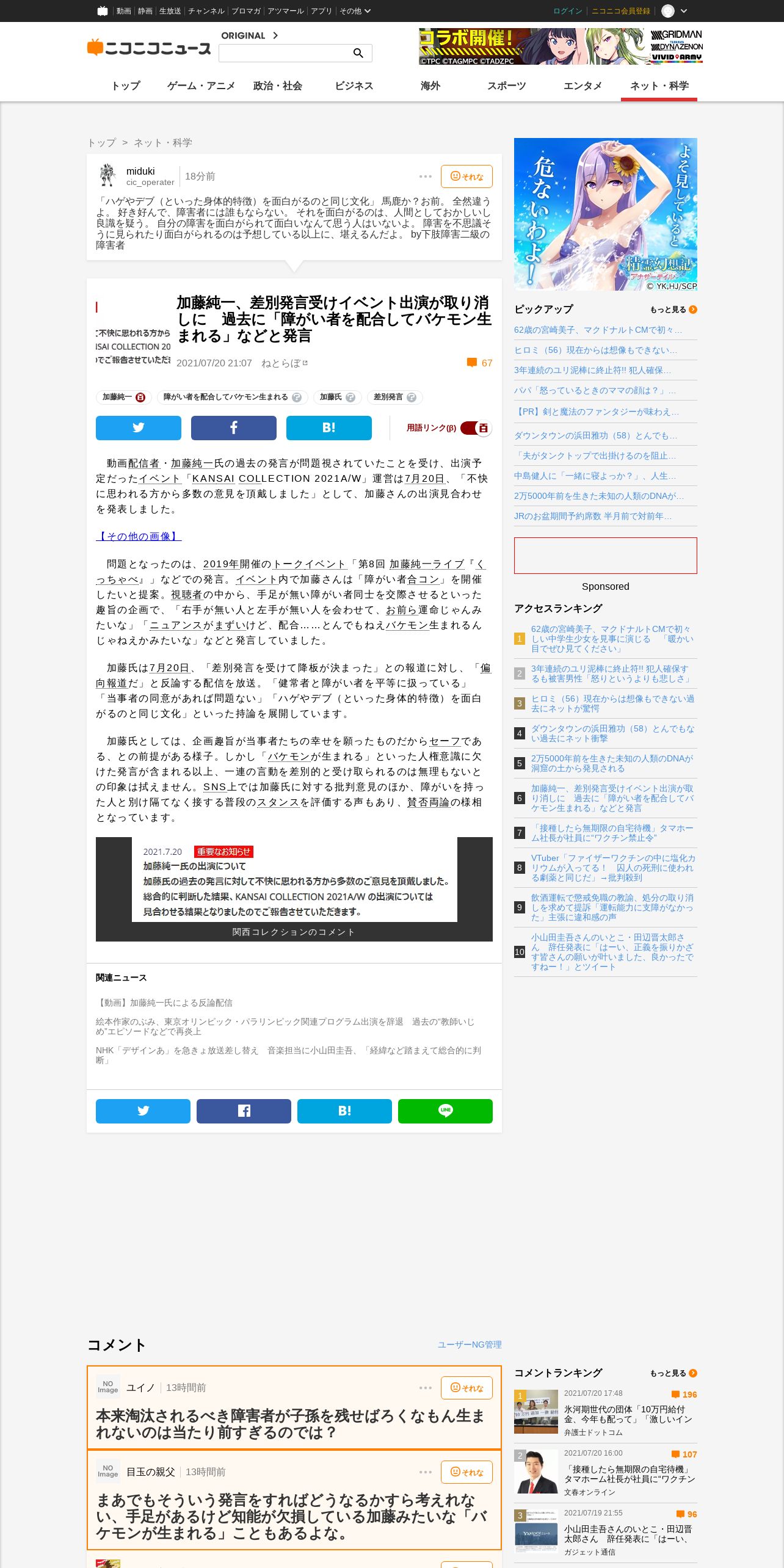
Task: Open 【その他の画像】 link
Action: coord(139,536)
